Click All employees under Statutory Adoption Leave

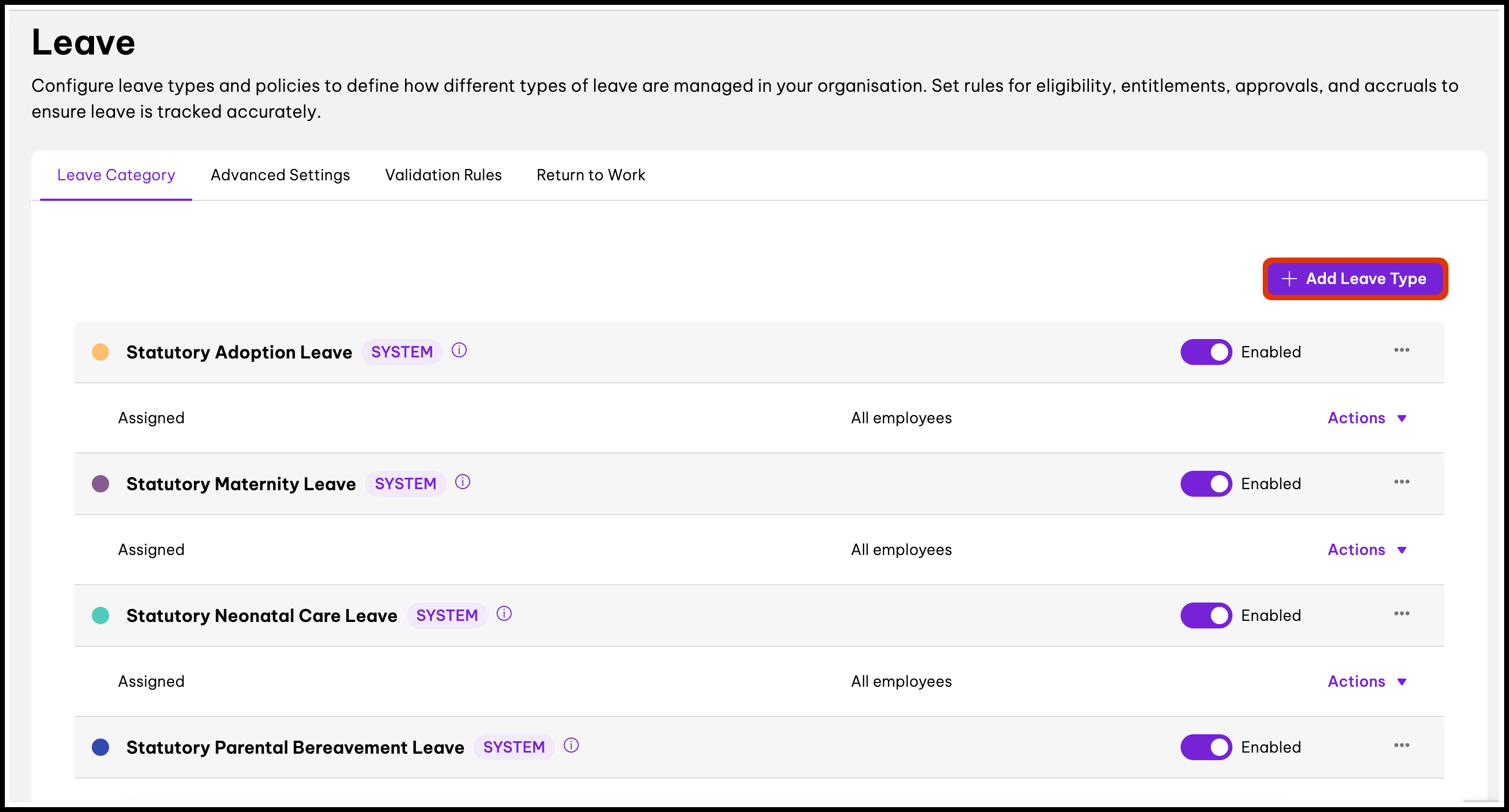click(901, 418)
